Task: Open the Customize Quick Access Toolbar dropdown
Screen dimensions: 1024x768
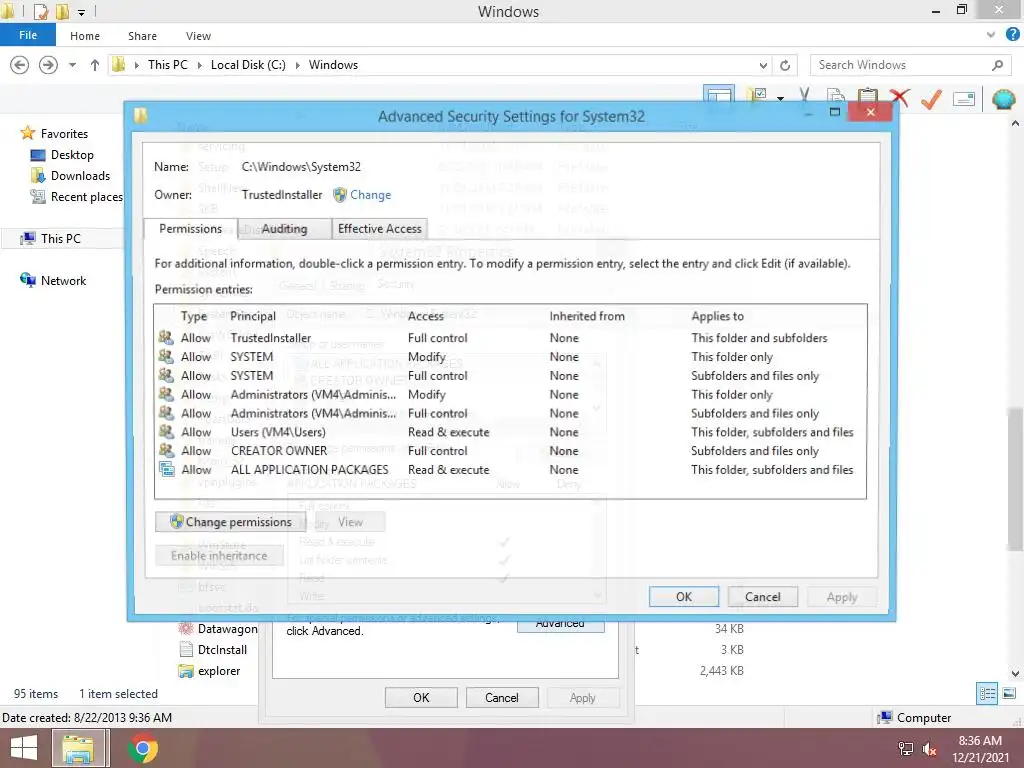Action: point(82,12)
